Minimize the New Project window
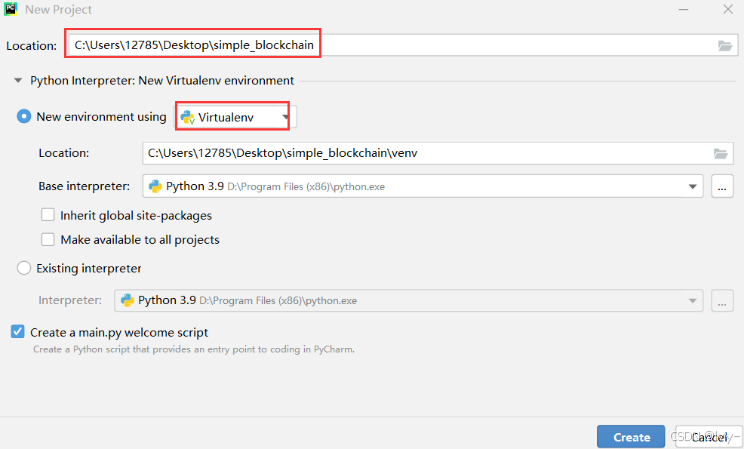 (683, 9)
